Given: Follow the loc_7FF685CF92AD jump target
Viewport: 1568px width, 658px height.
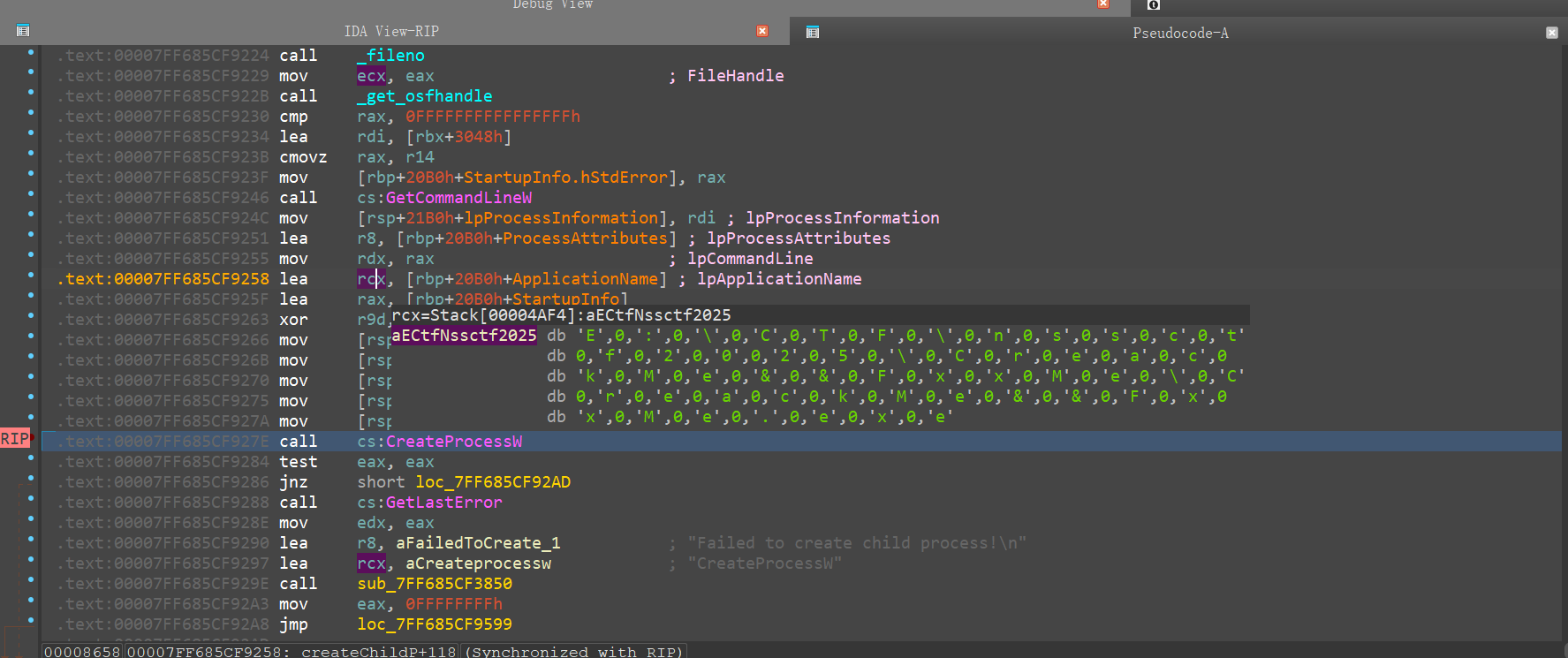Looking at the screenshot, I should click(493, 482).
